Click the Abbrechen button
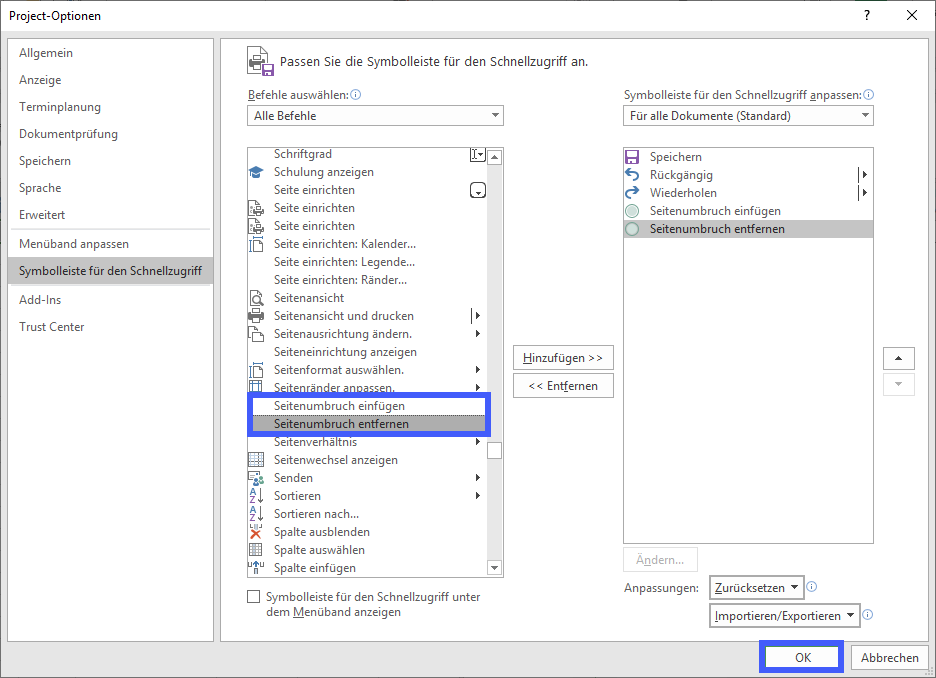This screenshot has width=936, height=678. [889, 657]
